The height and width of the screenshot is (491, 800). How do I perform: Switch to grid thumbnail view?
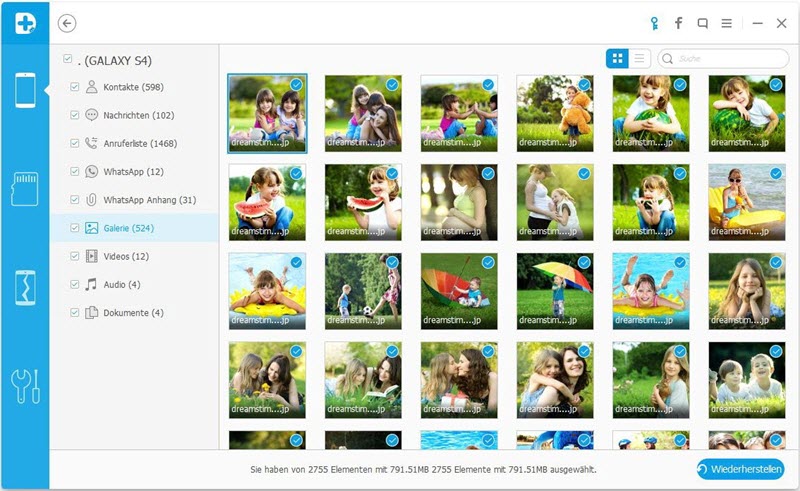[617, 59]
